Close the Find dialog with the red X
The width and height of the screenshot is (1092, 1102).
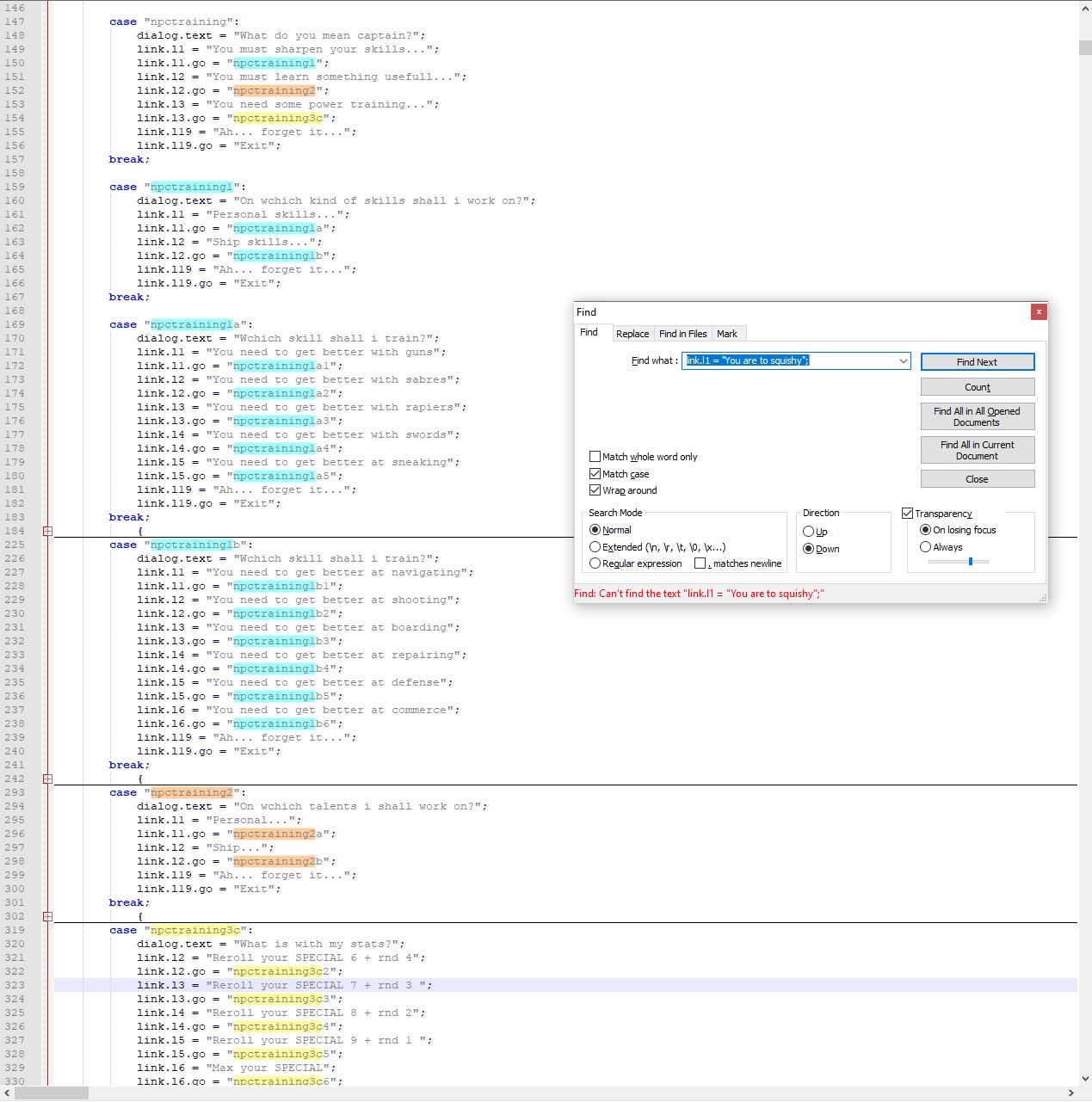click(x=1039, y=311)
